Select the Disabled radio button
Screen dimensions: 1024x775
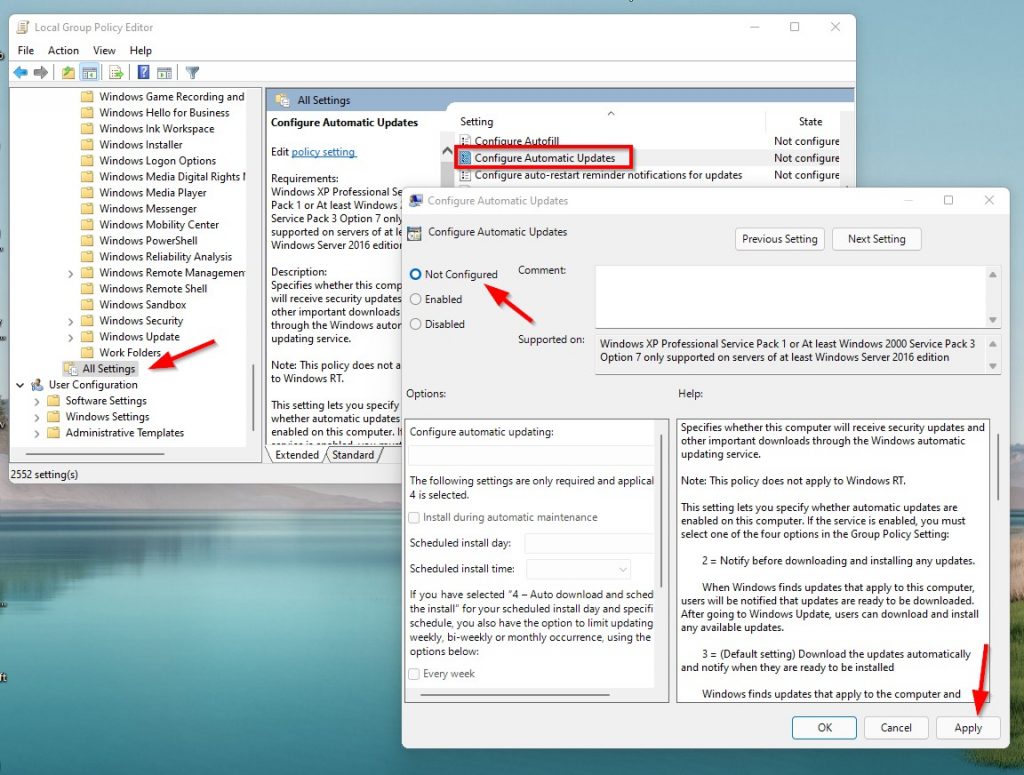pos(415,324)
